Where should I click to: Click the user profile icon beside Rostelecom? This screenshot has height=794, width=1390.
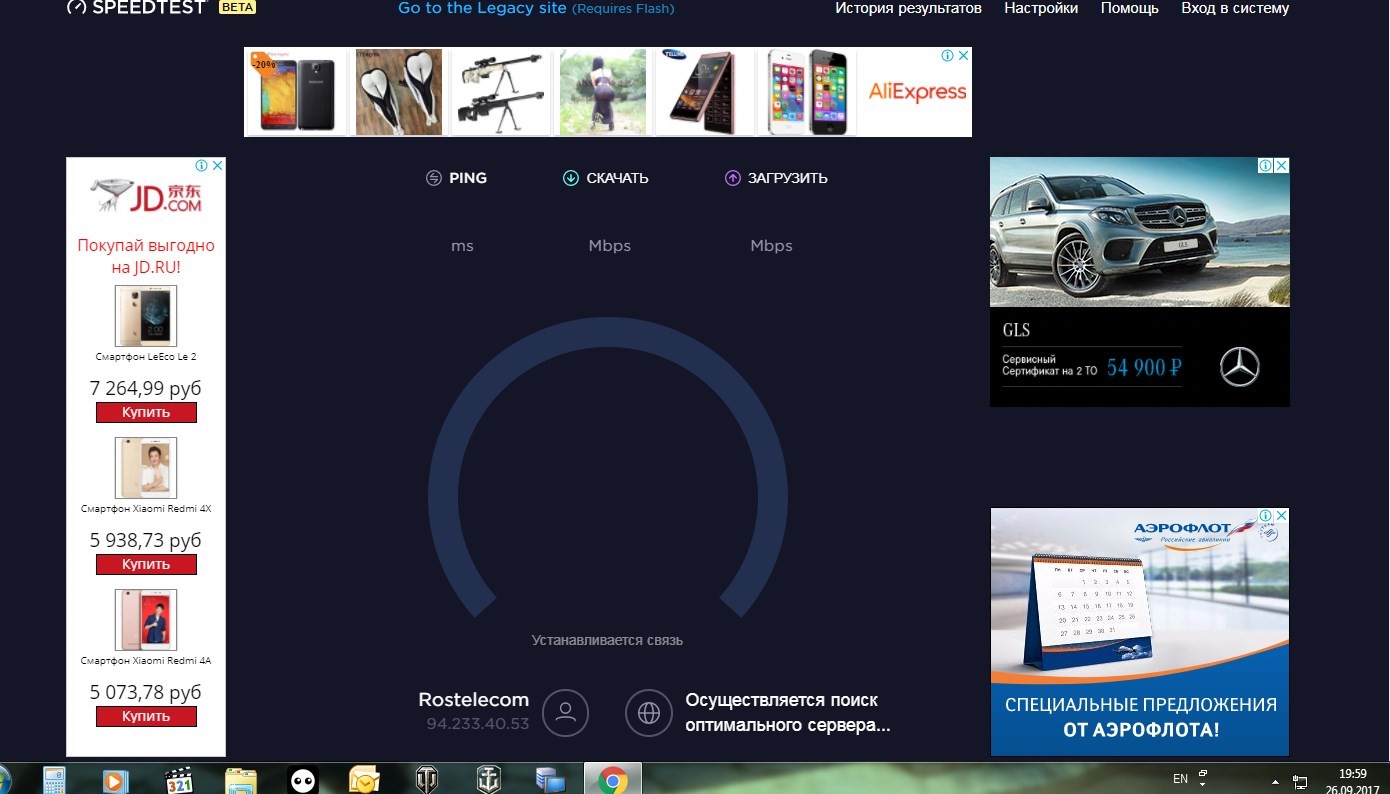(x=565, y=712)
